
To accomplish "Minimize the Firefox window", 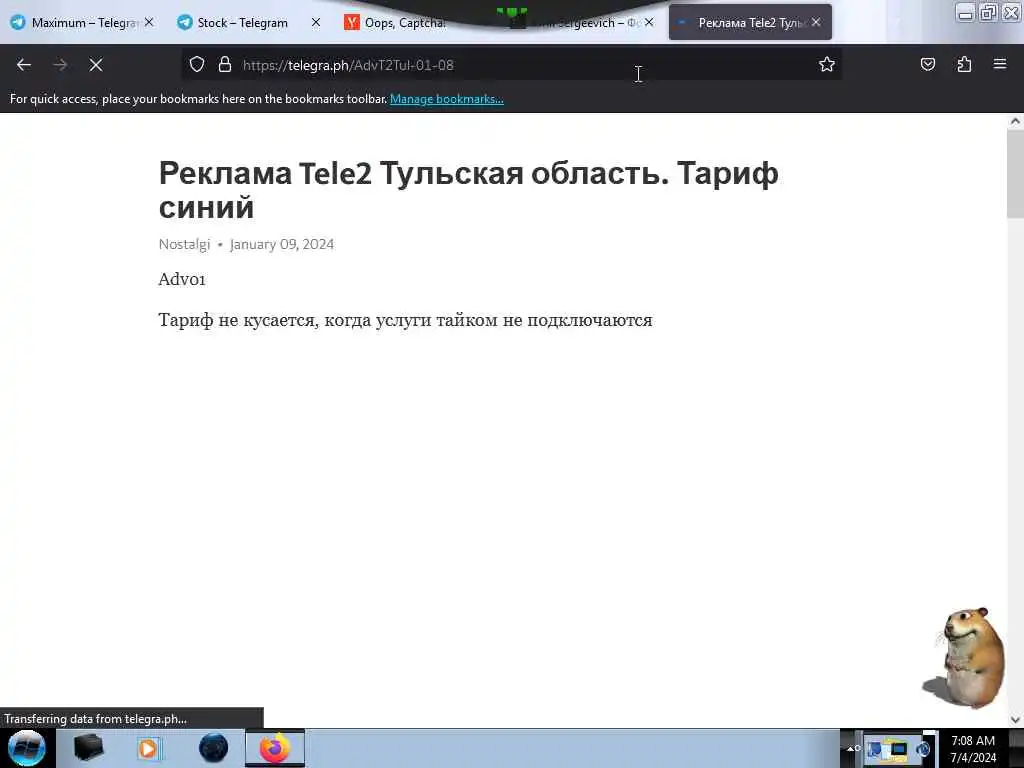I will [965, 12].
